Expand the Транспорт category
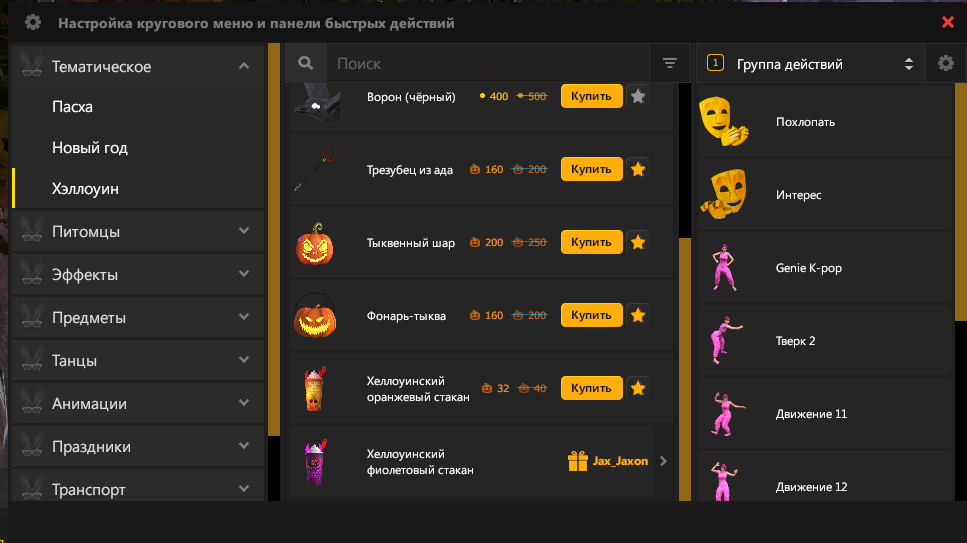The width and height of the screenshot is (967, 543). coord(244,489)
